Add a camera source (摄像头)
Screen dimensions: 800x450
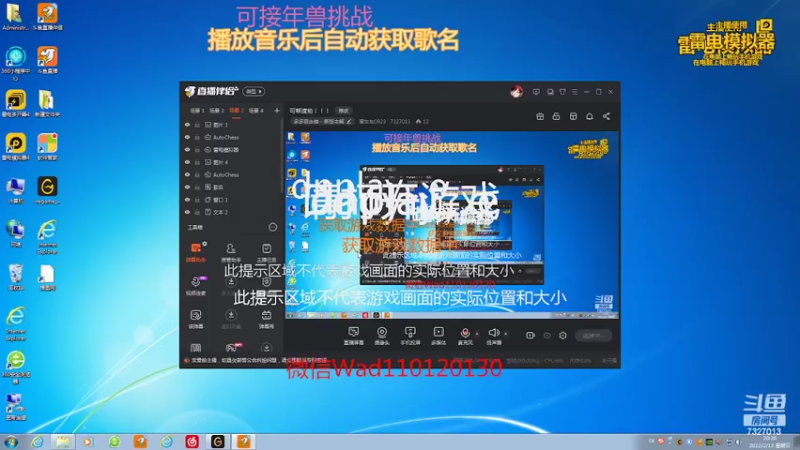(382, 332)
